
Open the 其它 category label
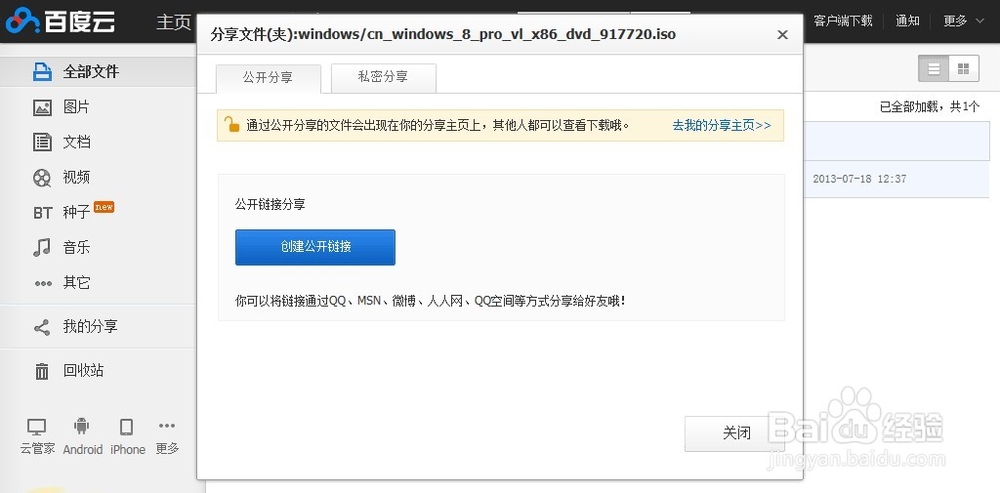(x=77, y=283)
